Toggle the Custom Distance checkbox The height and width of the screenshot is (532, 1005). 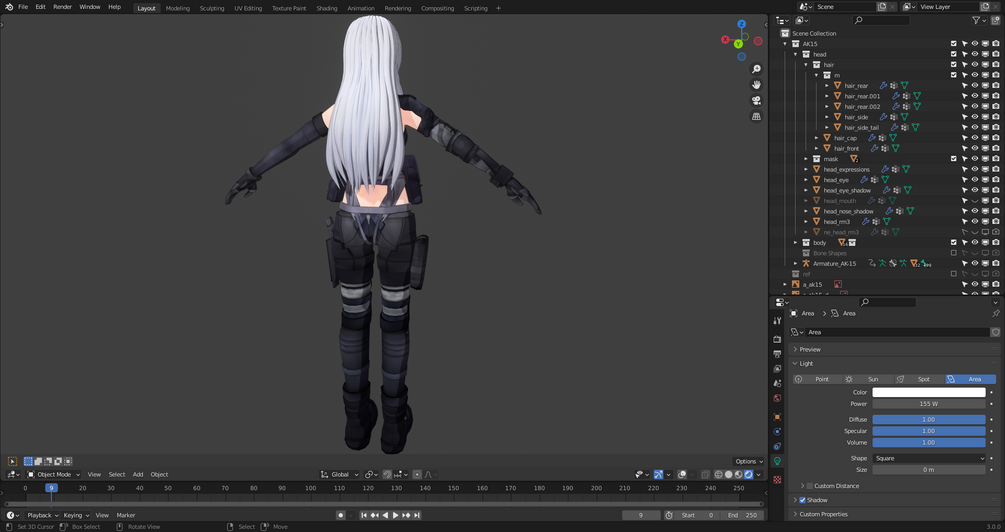point(809,486)
